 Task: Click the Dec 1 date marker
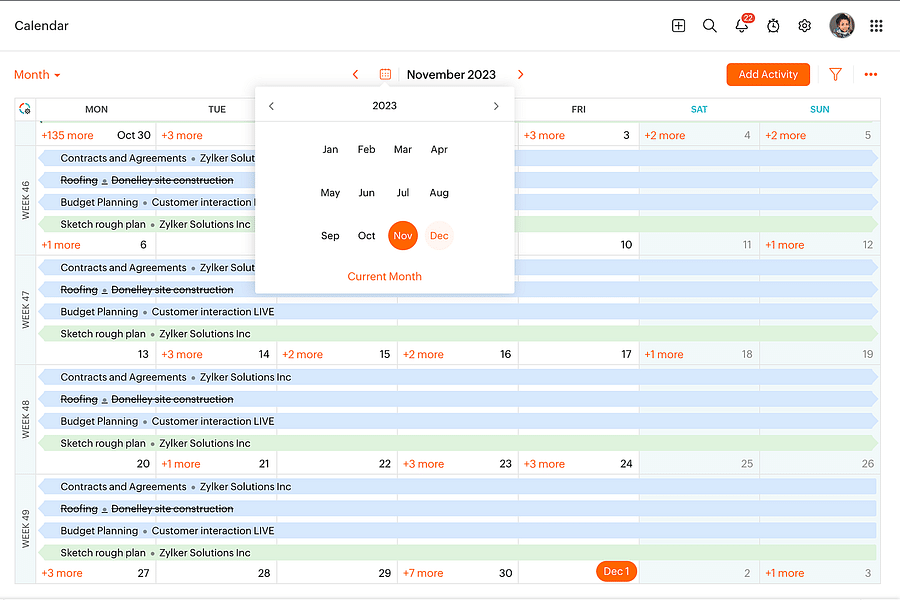coord(616,571)
